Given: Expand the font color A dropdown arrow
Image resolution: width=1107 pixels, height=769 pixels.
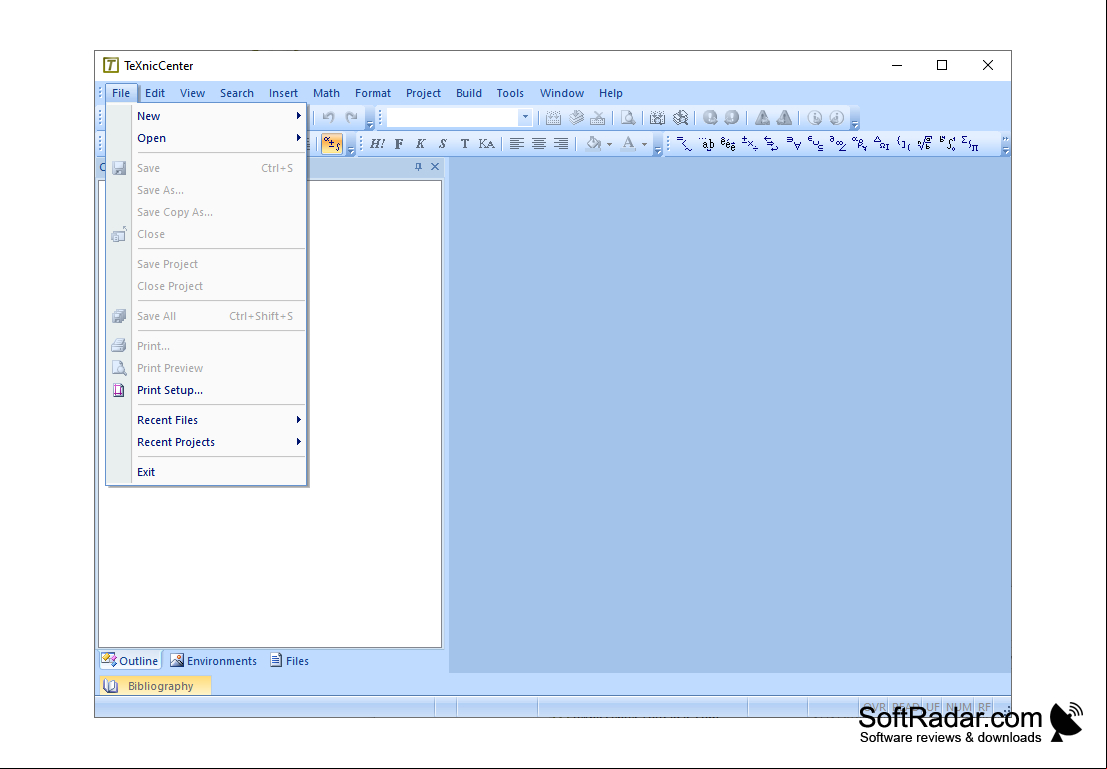Looking at the screenshot, I should (644, 144).
